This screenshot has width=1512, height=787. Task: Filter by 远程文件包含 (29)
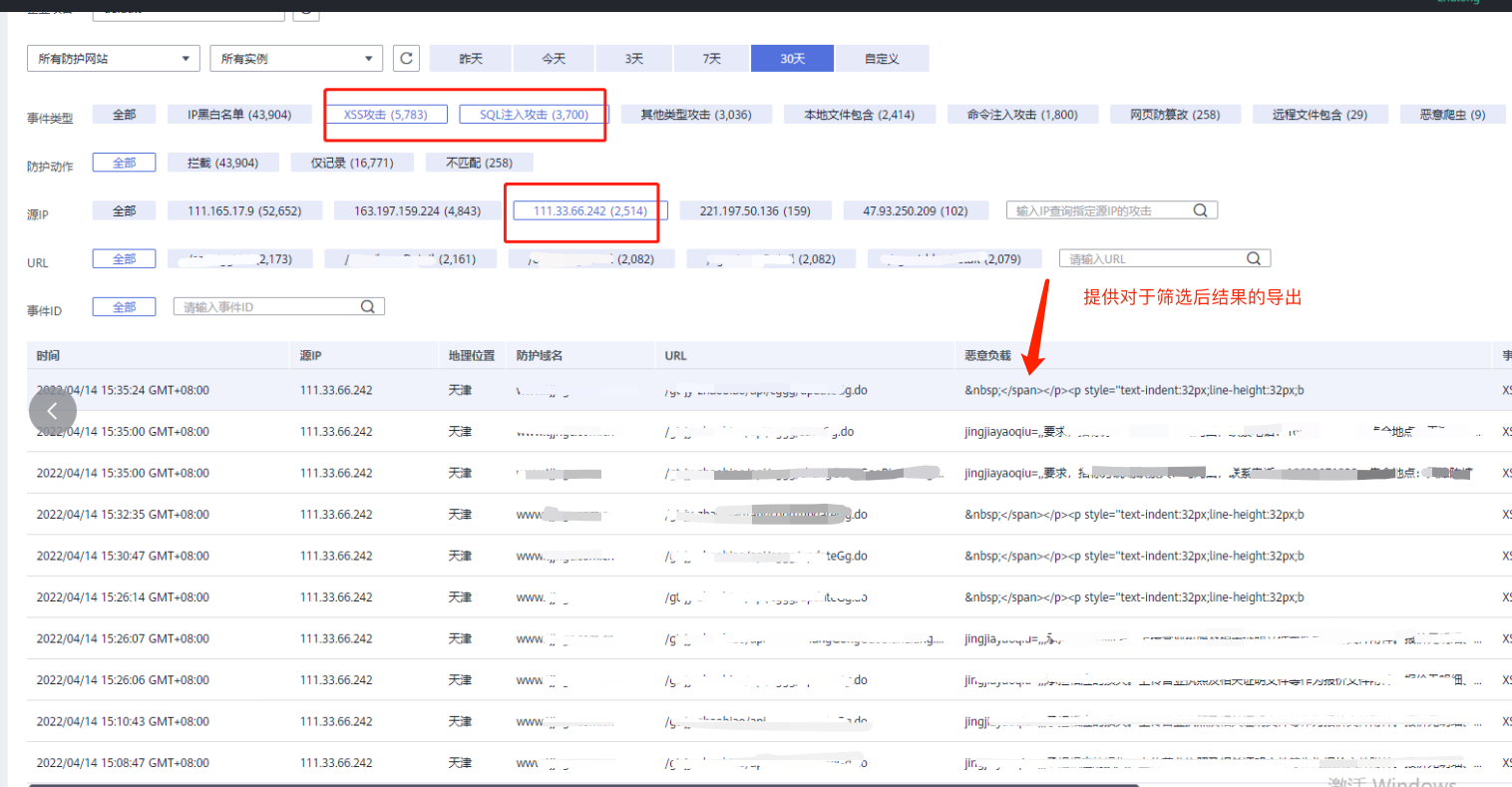[1320, 115]
